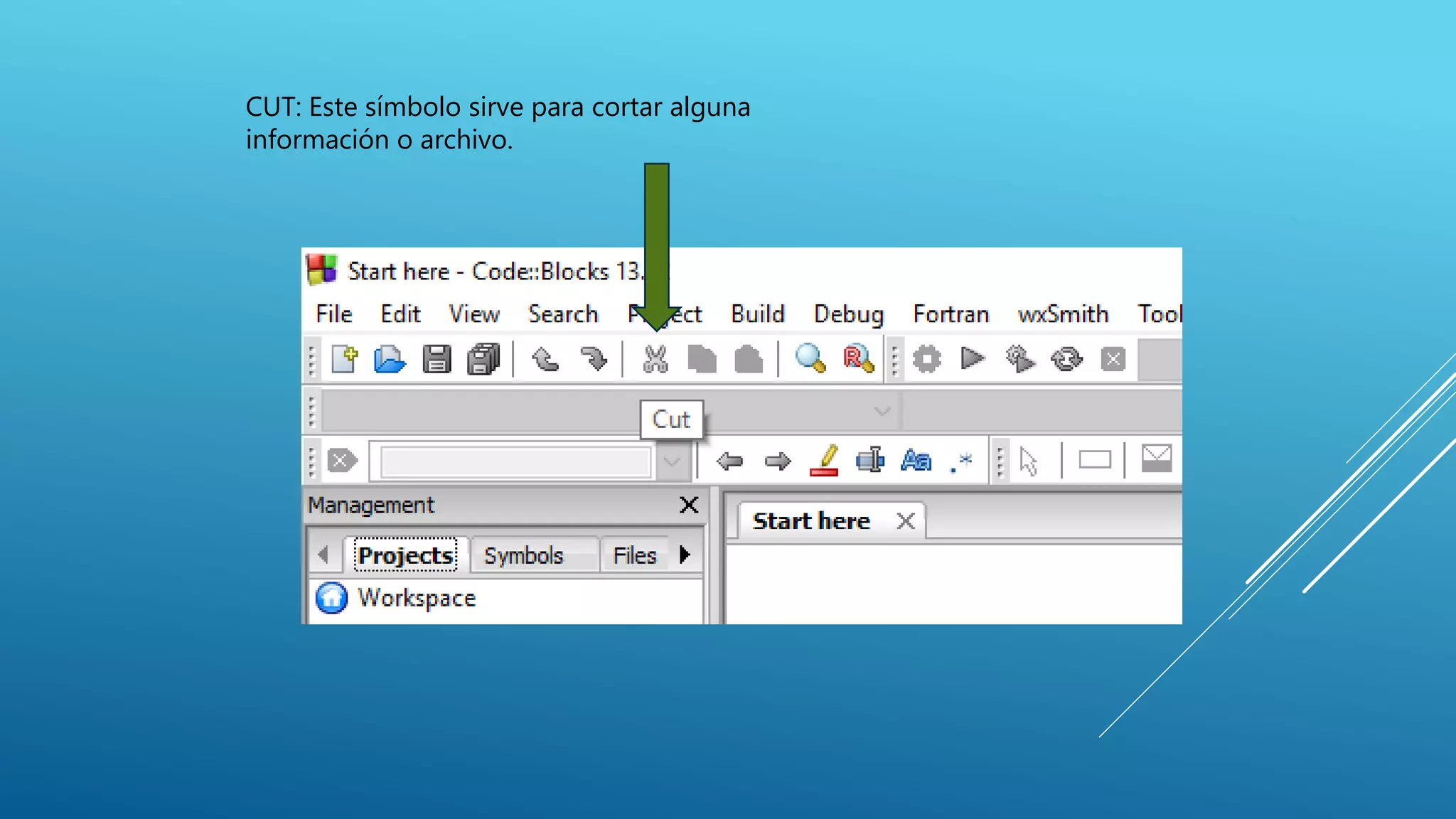Click the Save floppy disk icon

[x=437, y=359]
